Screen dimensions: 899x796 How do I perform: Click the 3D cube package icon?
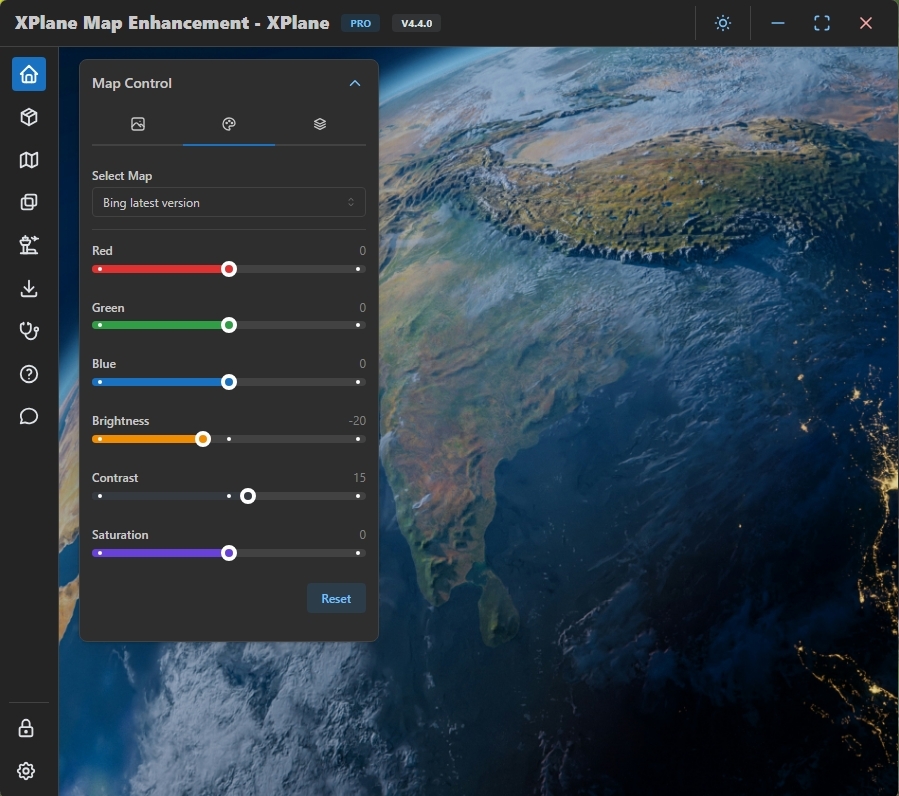point(29,117)
